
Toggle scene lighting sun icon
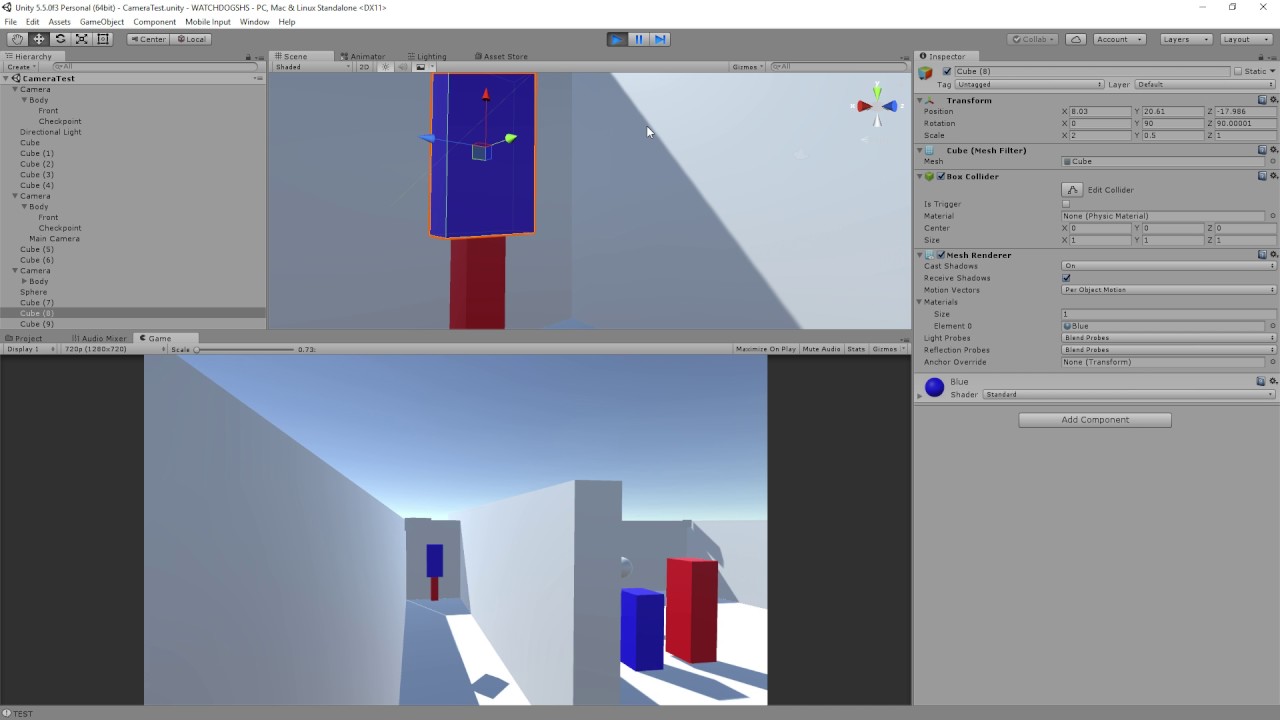[x=385, y=67]
